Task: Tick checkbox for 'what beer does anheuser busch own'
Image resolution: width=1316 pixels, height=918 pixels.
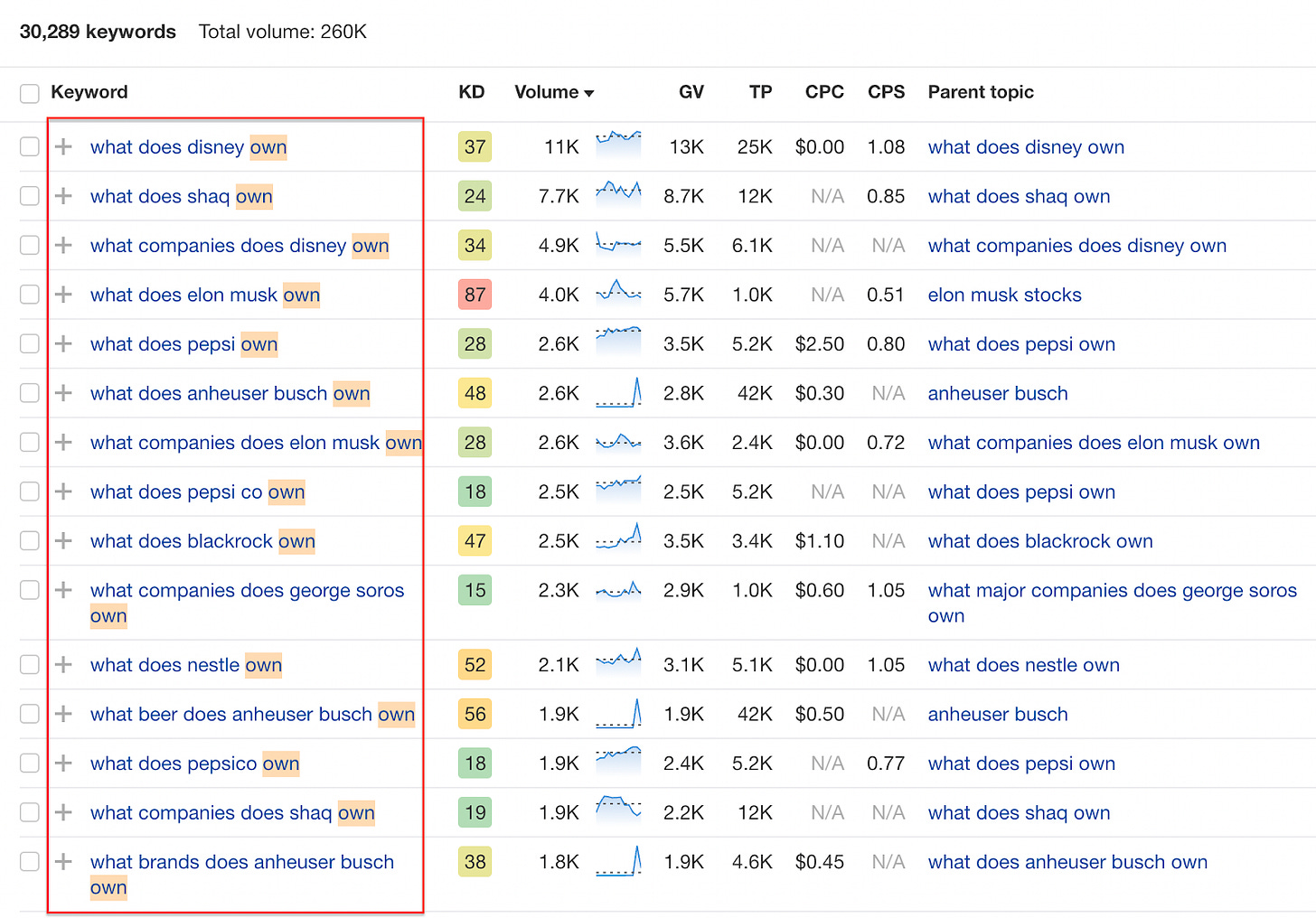Action: point(30,714)
